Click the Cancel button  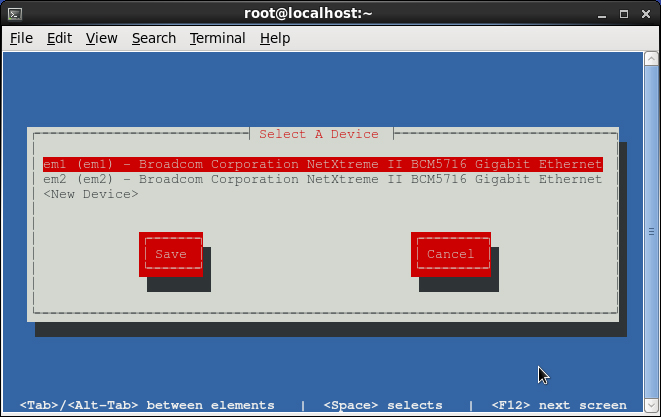point(451,254)
